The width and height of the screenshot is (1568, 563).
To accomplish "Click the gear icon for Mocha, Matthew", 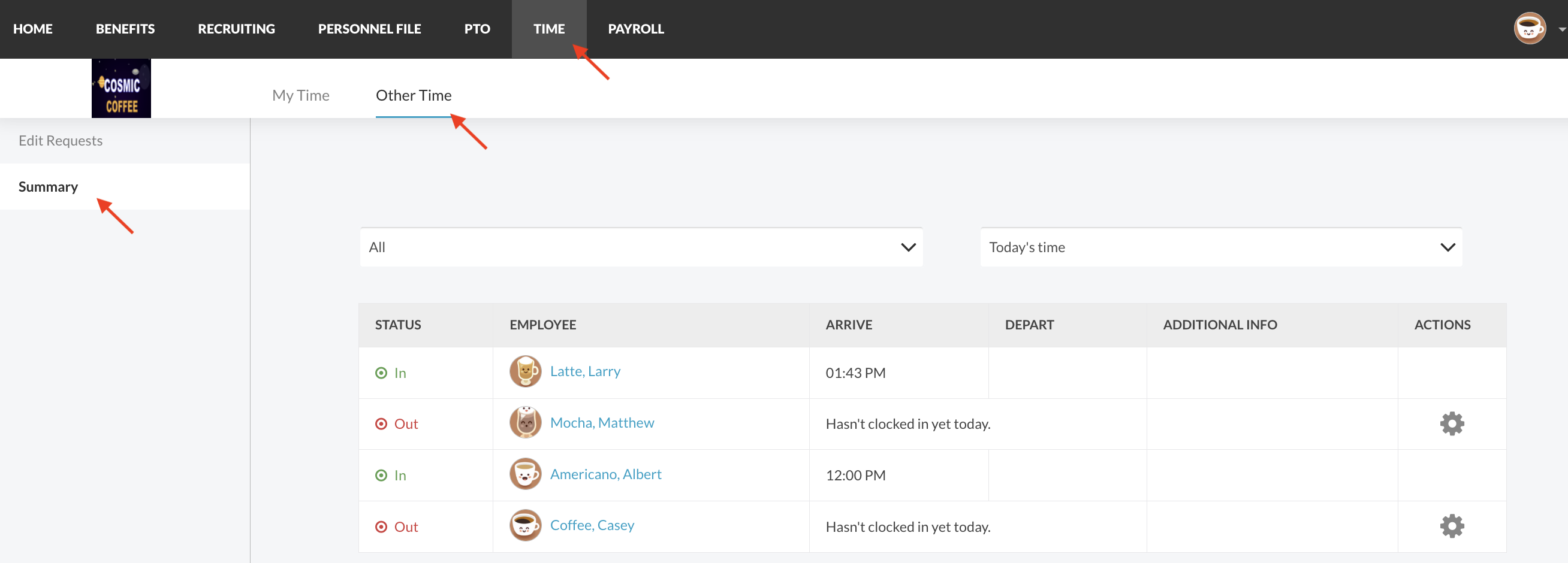I will 1451,424.
